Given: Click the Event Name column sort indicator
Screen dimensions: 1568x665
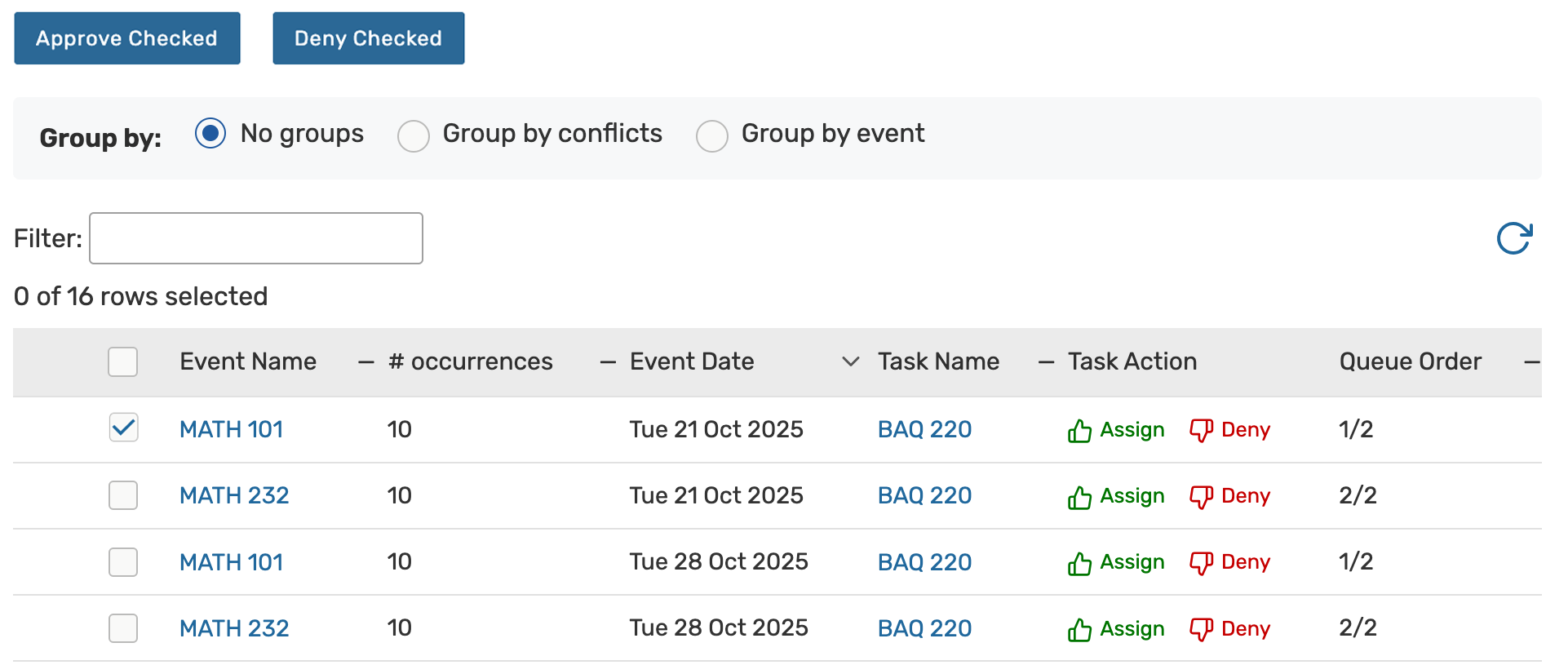Looking at the screenshot, I should 366,362.
